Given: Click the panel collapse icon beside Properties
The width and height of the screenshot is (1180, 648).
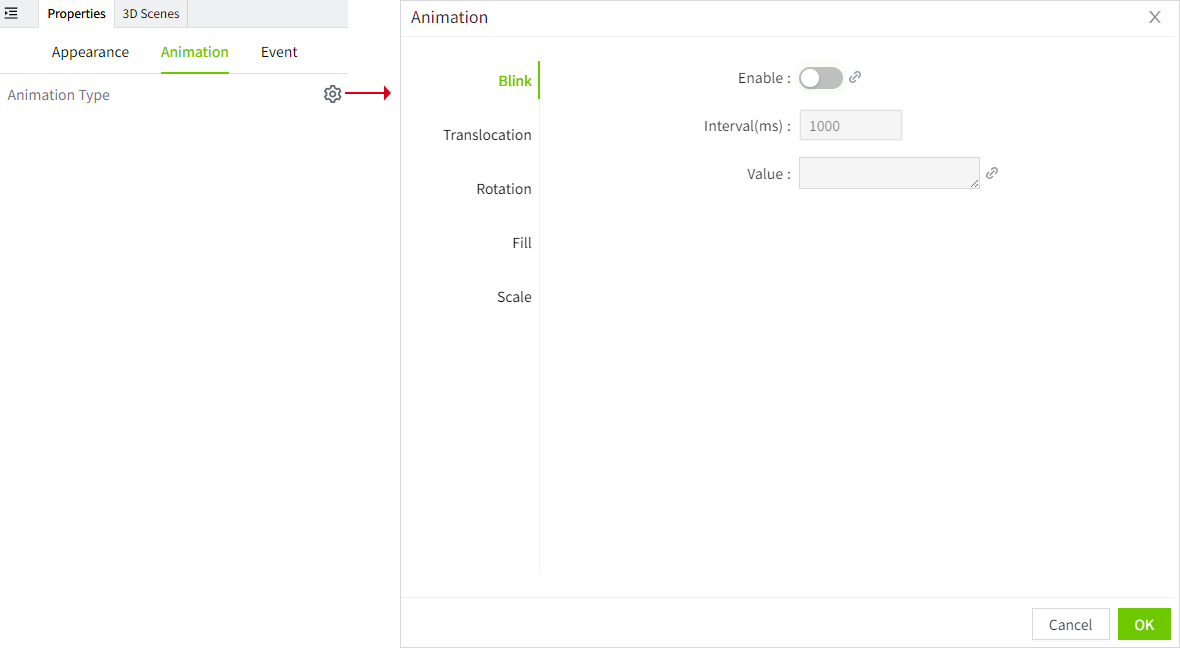Looking at the screenshot, I should tap(12, 13).
